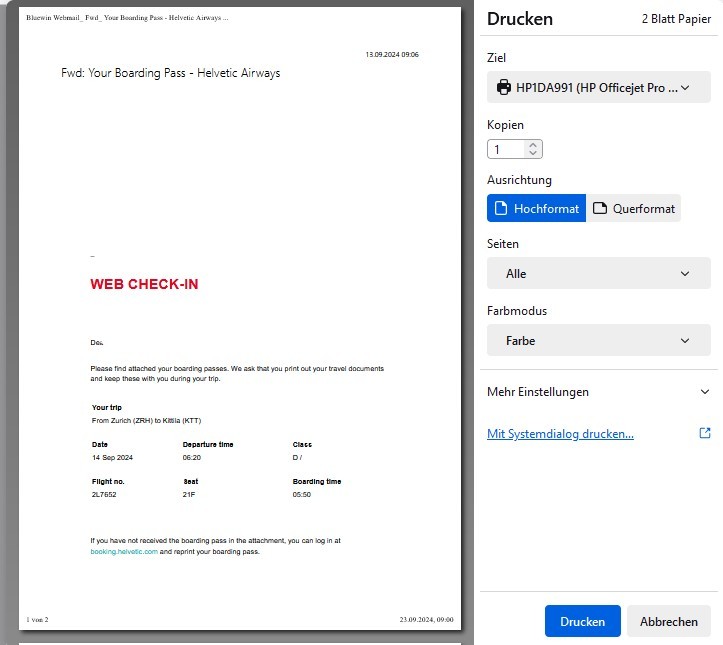Open the Ziel printer dropdown chevron
723x645 pixels.
(685, 88)
